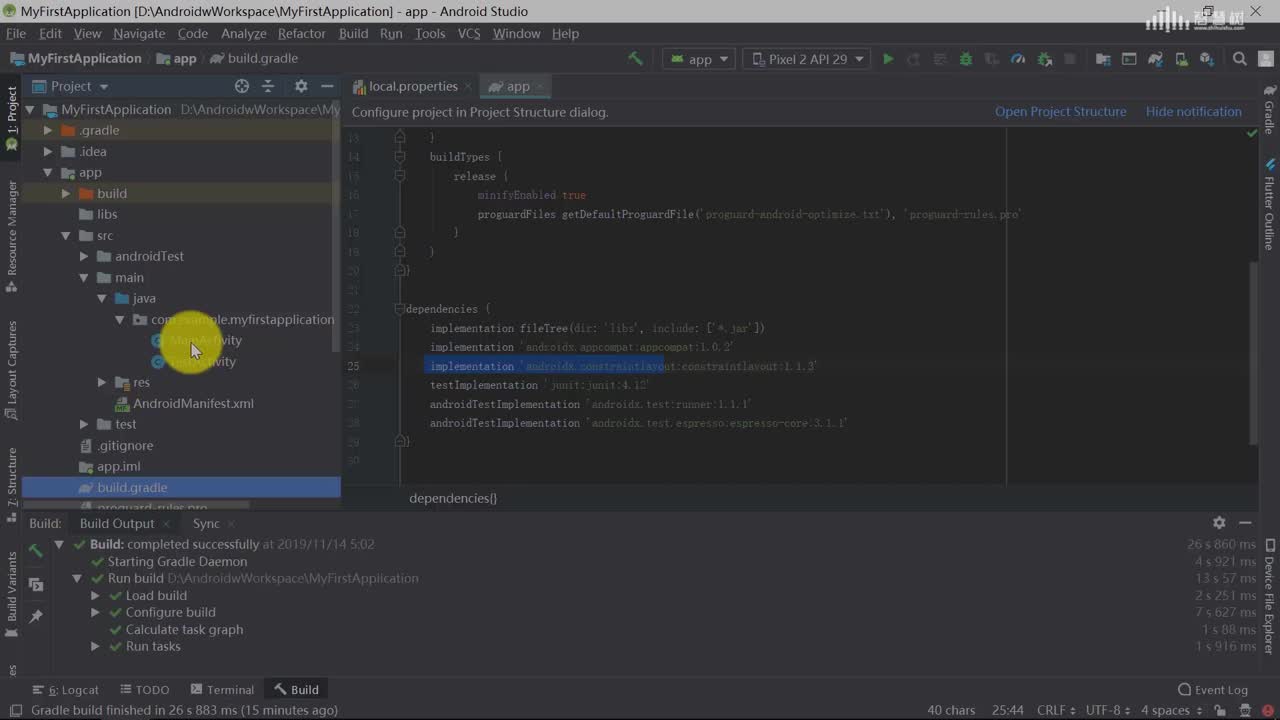Open the Tools menu
This screenshot has height=720, width=1280.
430,33
